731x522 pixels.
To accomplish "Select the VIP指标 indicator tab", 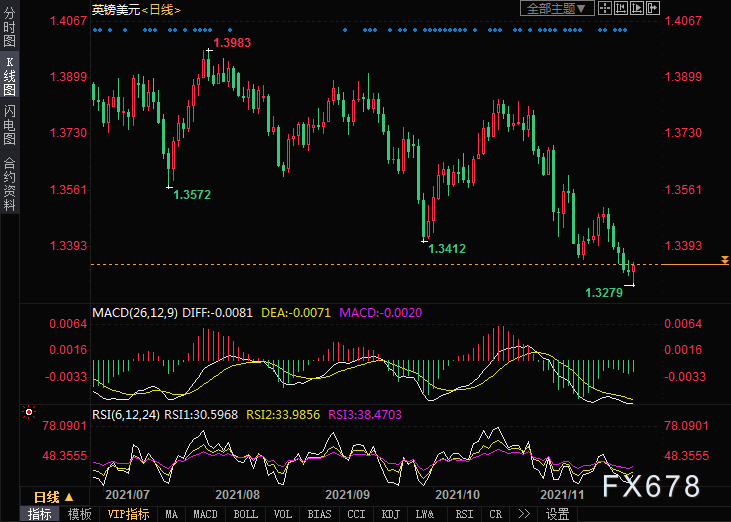I will [x=128, y=514].
